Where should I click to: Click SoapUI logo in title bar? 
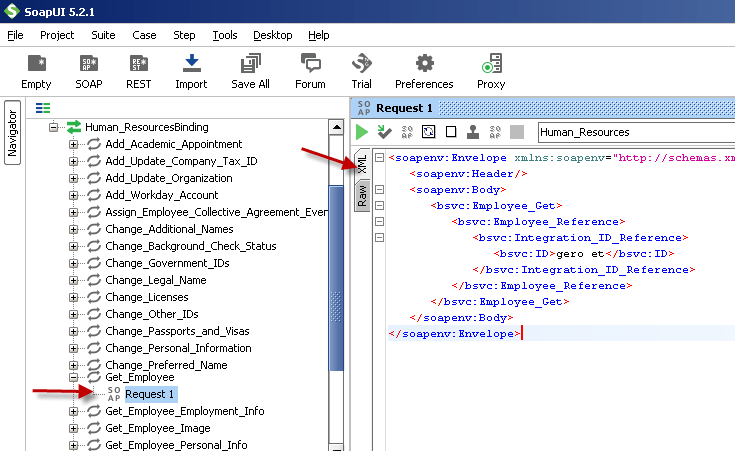tap(11, 11)
